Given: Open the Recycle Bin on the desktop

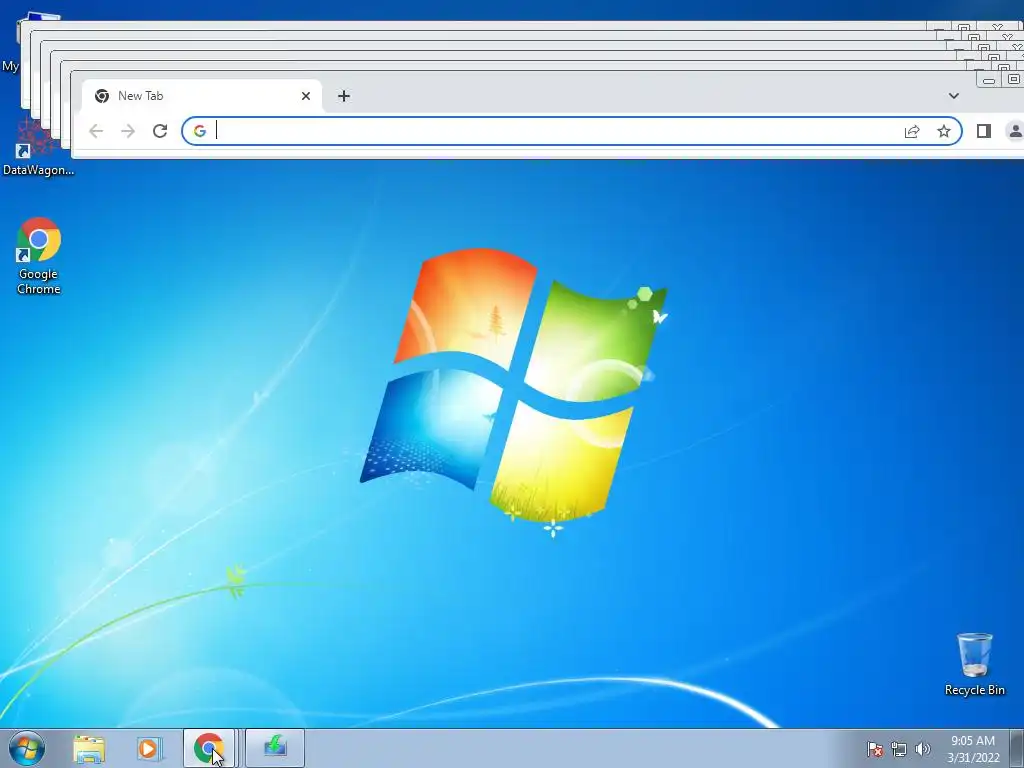Looking at the screenshot, I should (974, 664).
